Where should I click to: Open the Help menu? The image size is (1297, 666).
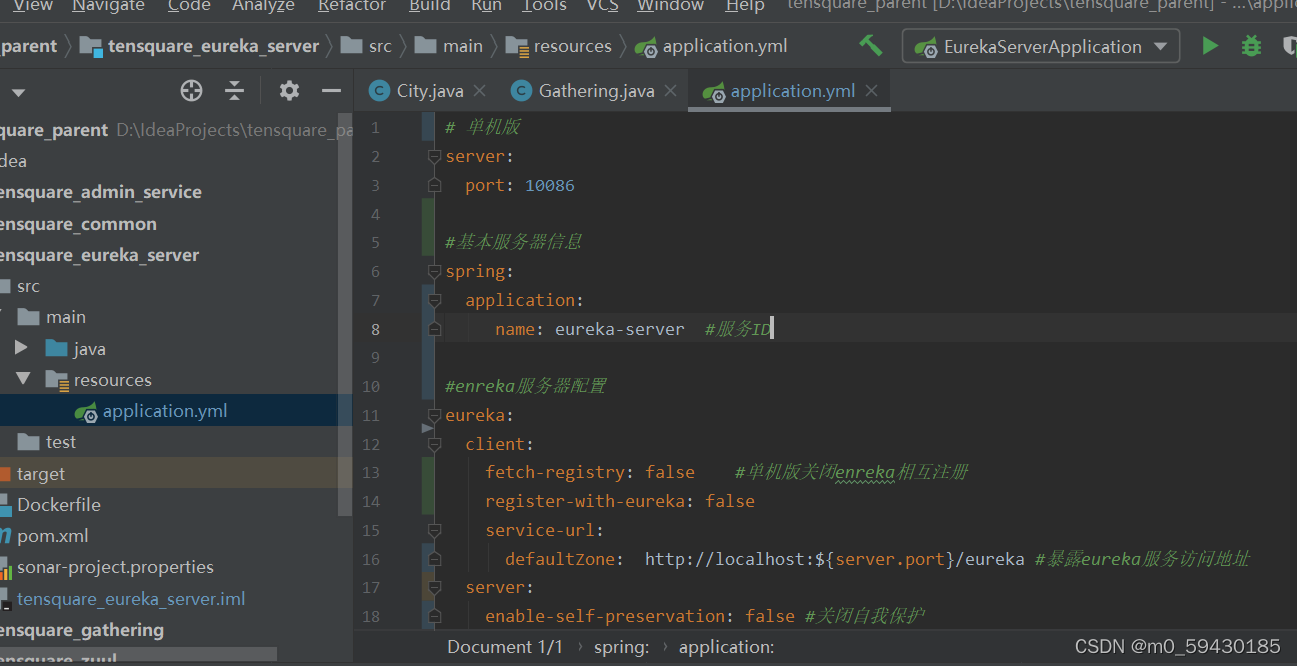(x=745, y=6)
